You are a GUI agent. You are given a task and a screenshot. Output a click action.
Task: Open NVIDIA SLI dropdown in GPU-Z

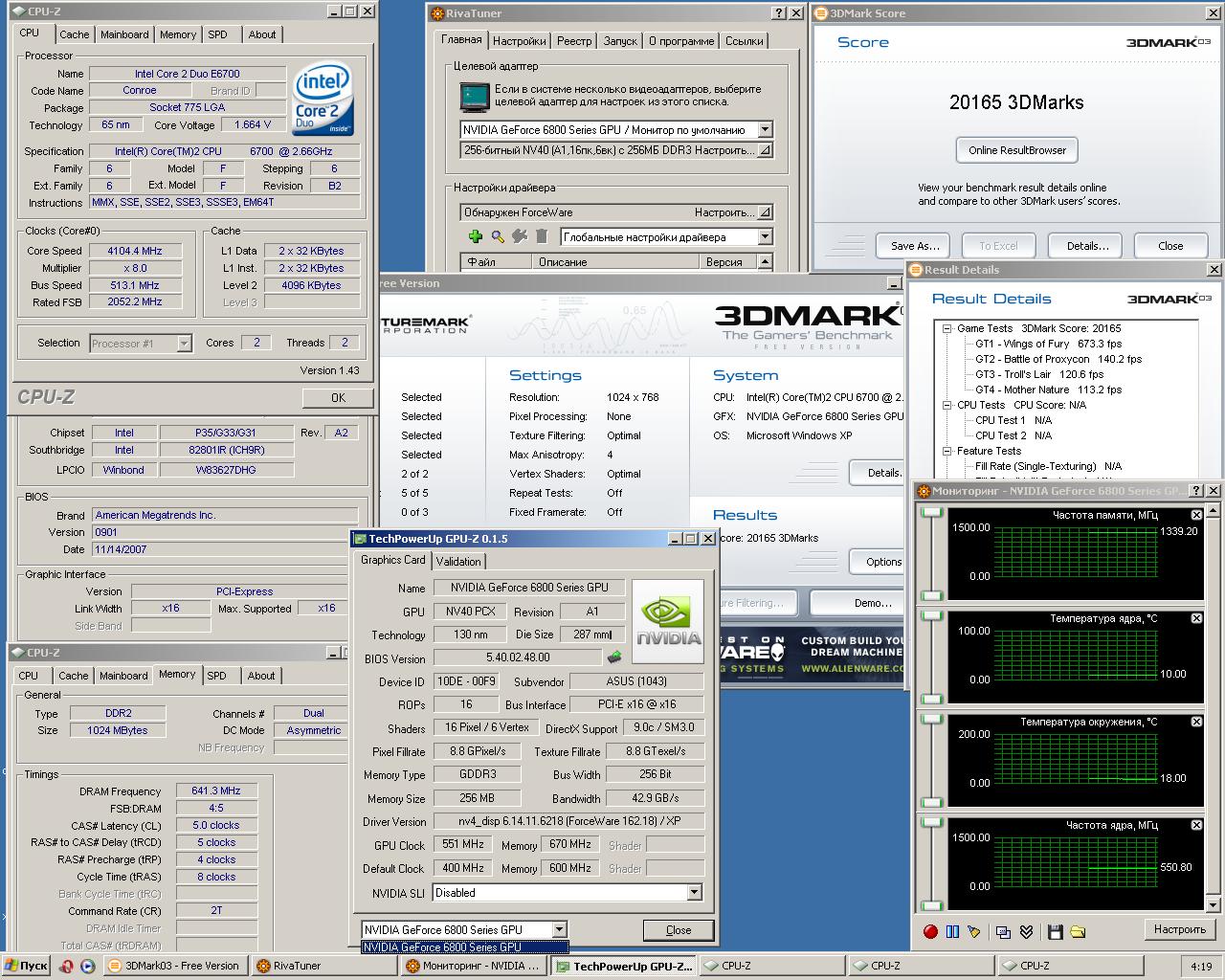point(695,892)
